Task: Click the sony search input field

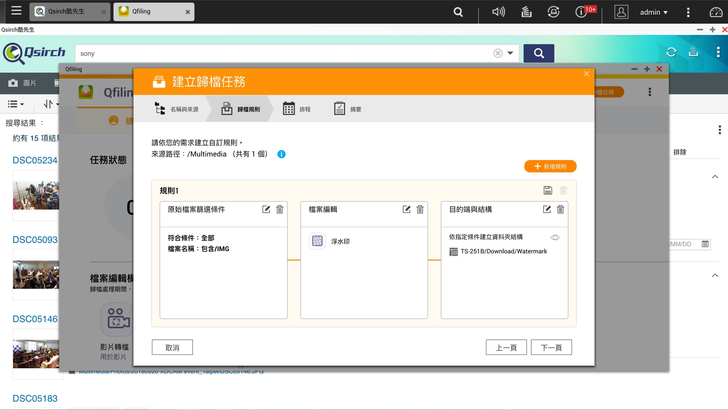Action: point(280,53)
